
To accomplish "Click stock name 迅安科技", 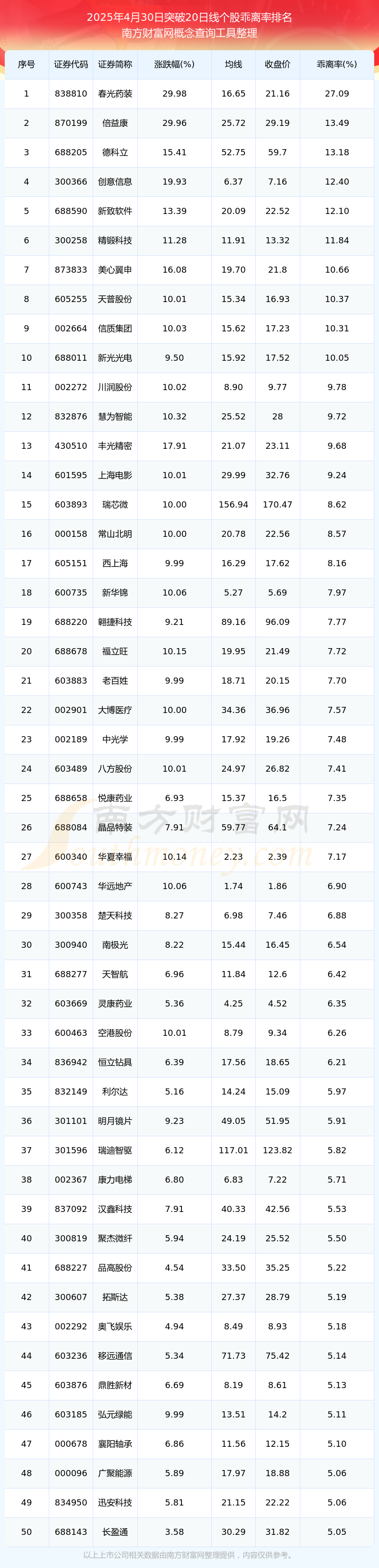I will (x=115, y=1503).
